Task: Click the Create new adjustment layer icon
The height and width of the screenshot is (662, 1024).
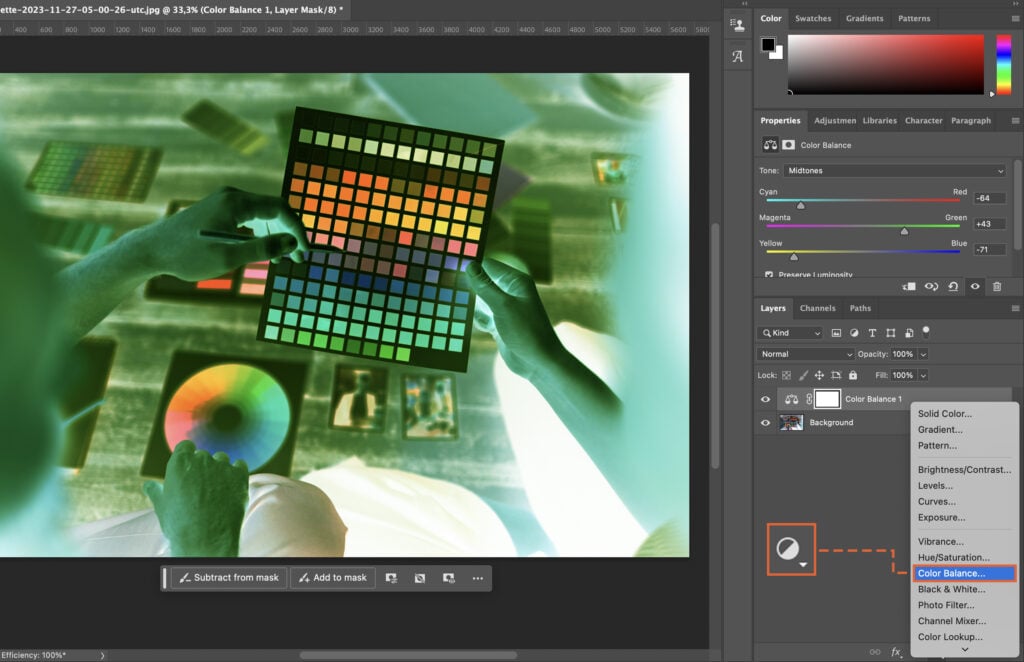Action: pos(790,548)
